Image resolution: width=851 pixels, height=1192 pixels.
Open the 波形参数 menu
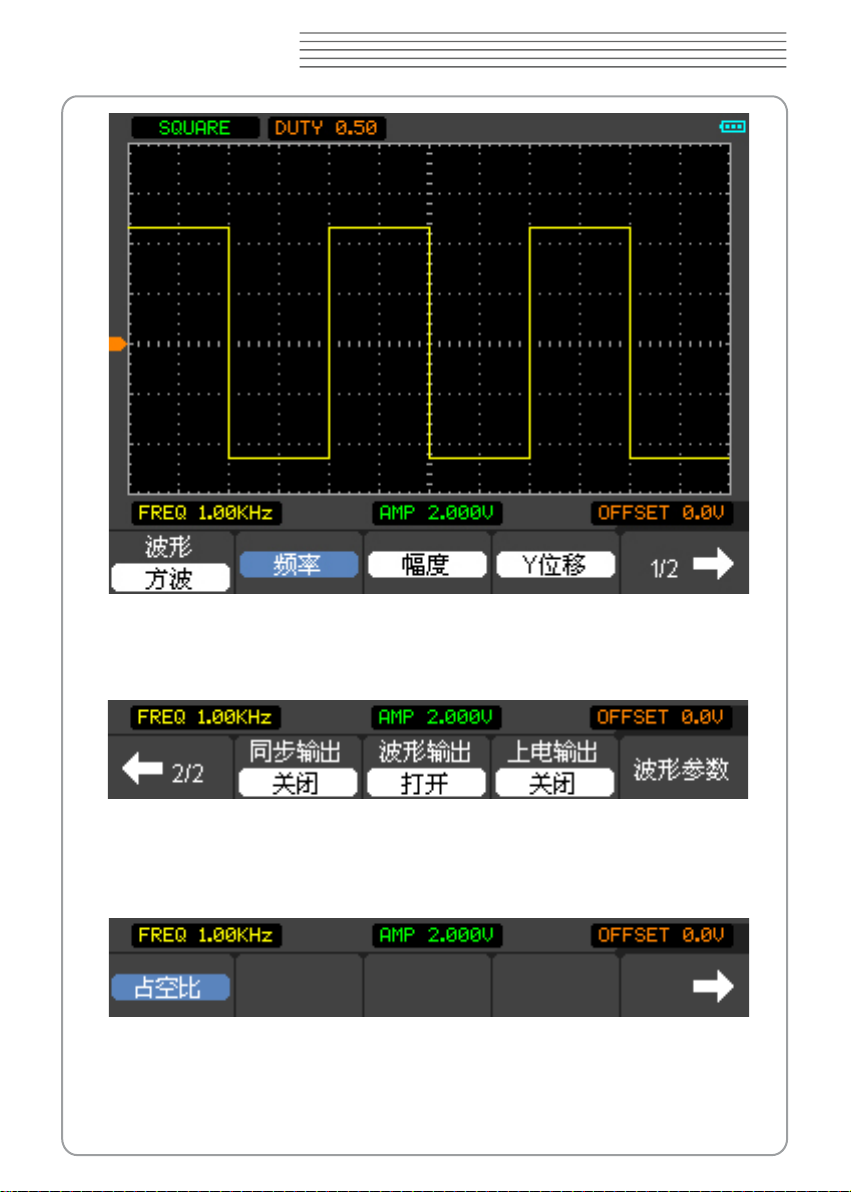[x=681, y=769]
